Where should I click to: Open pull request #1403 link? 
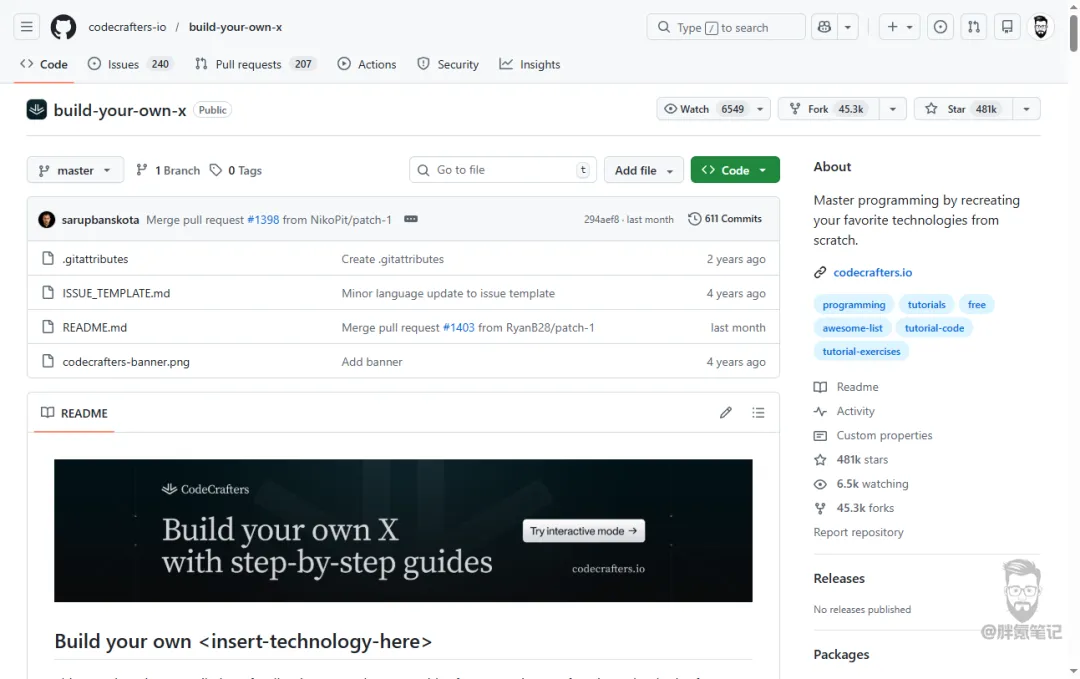(x=459, y=327)
